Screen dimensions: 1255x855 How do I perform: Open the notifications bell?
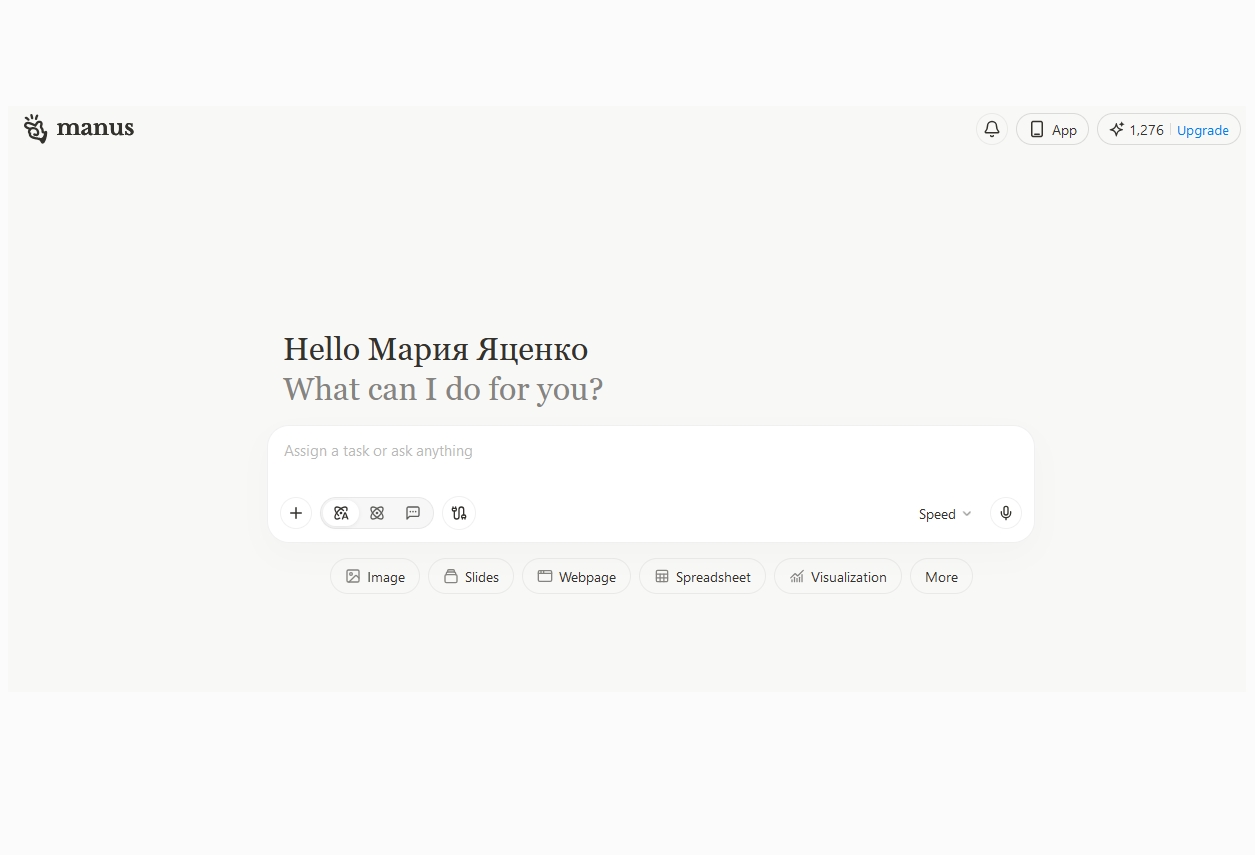coord(991,129)
